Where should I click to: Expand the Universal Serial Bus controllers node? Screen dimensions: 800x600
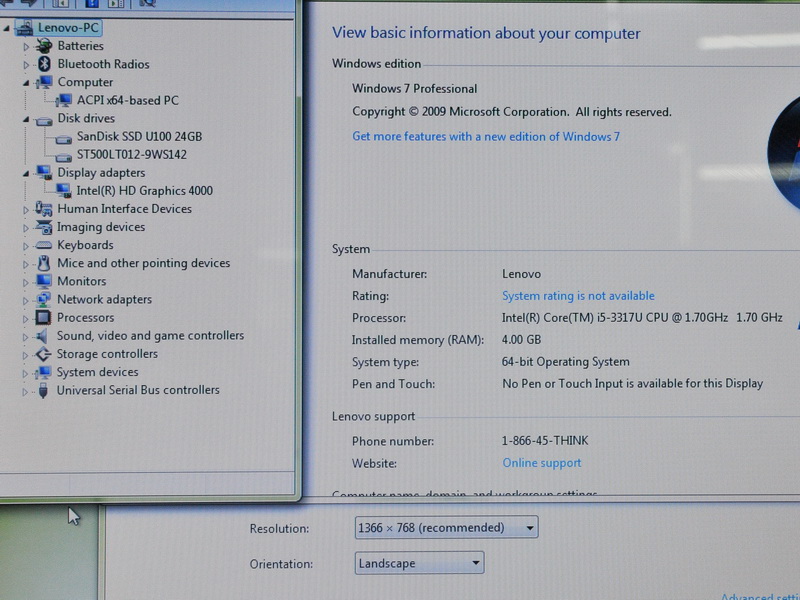pos(24,391)
